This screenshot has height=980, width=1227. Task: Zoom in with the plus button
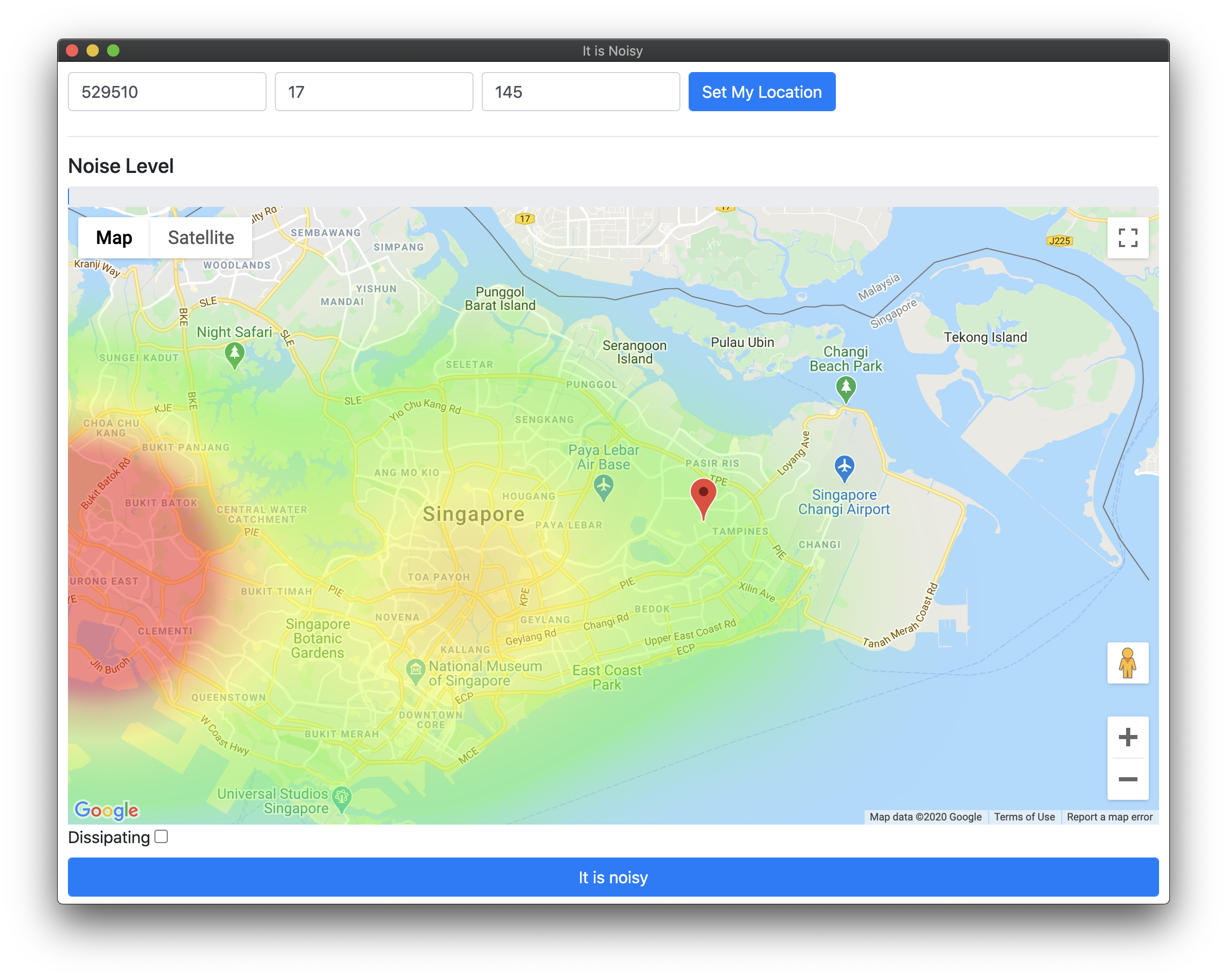click(1127, 737)
